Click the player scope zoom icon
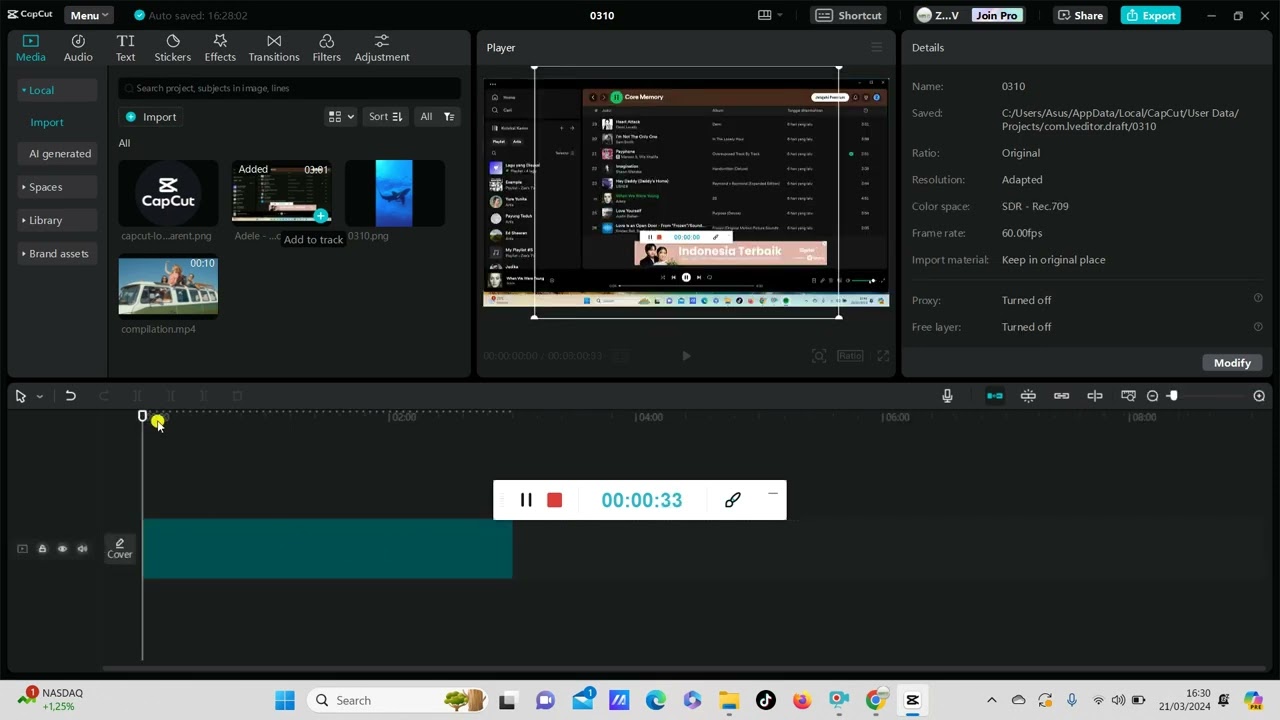Image resolution: width=1280 pixels, height=720 pixels. 819,356
